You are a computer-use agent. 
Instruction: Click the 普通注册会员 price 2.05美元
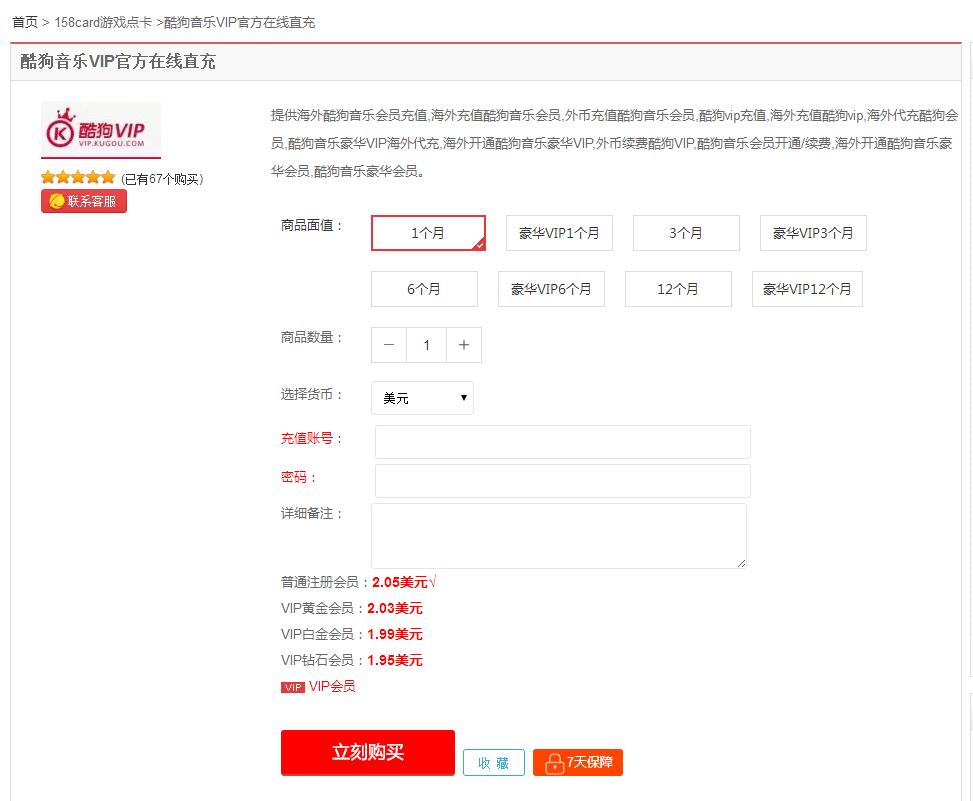coord(400,582)
